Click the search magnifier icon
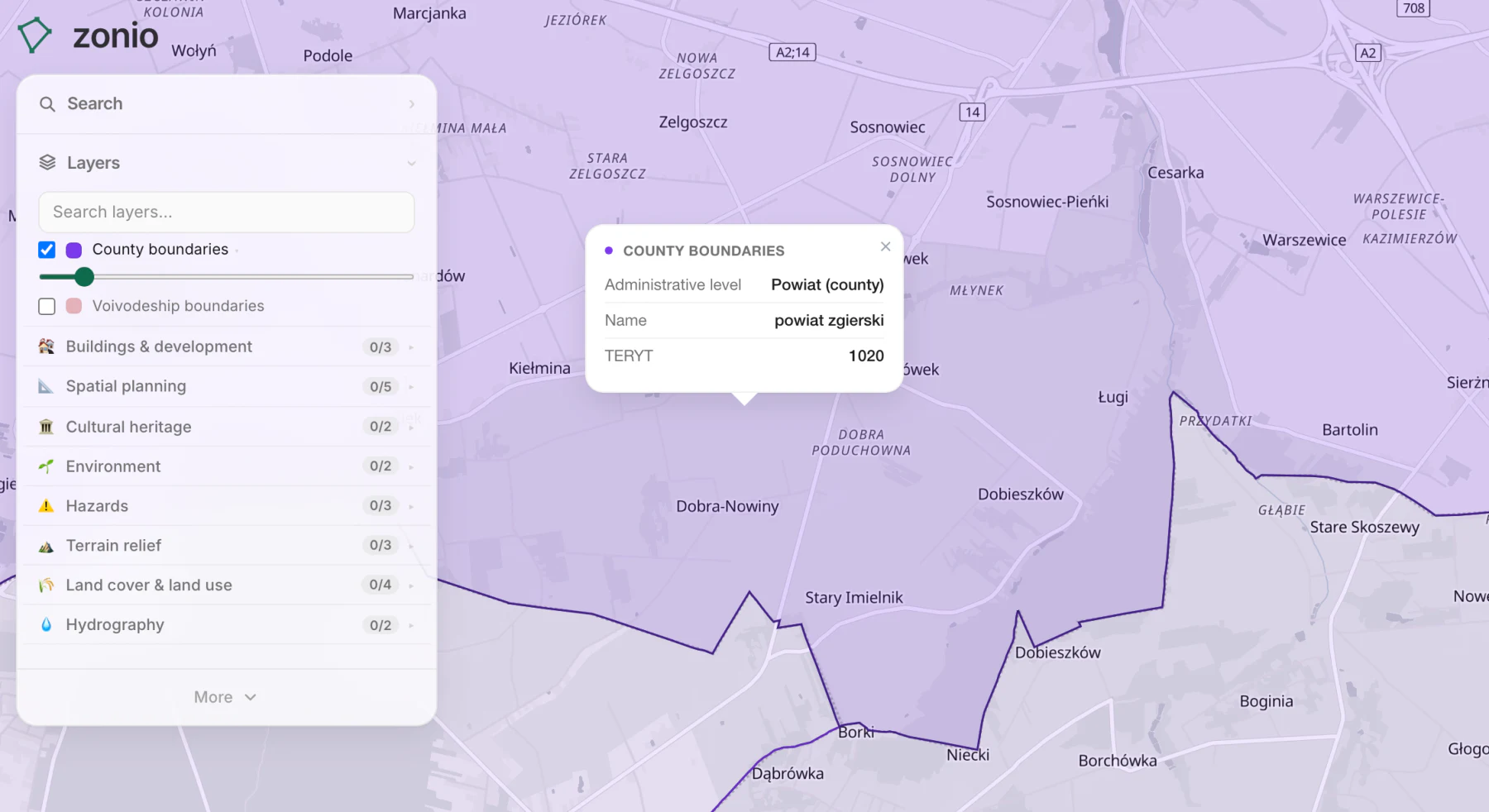 coord(48,104)
